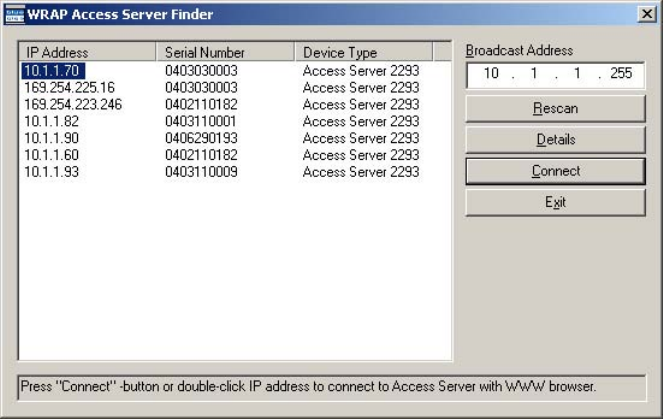Click the Rescan button
Screen dimensions: 663x419
555,108
